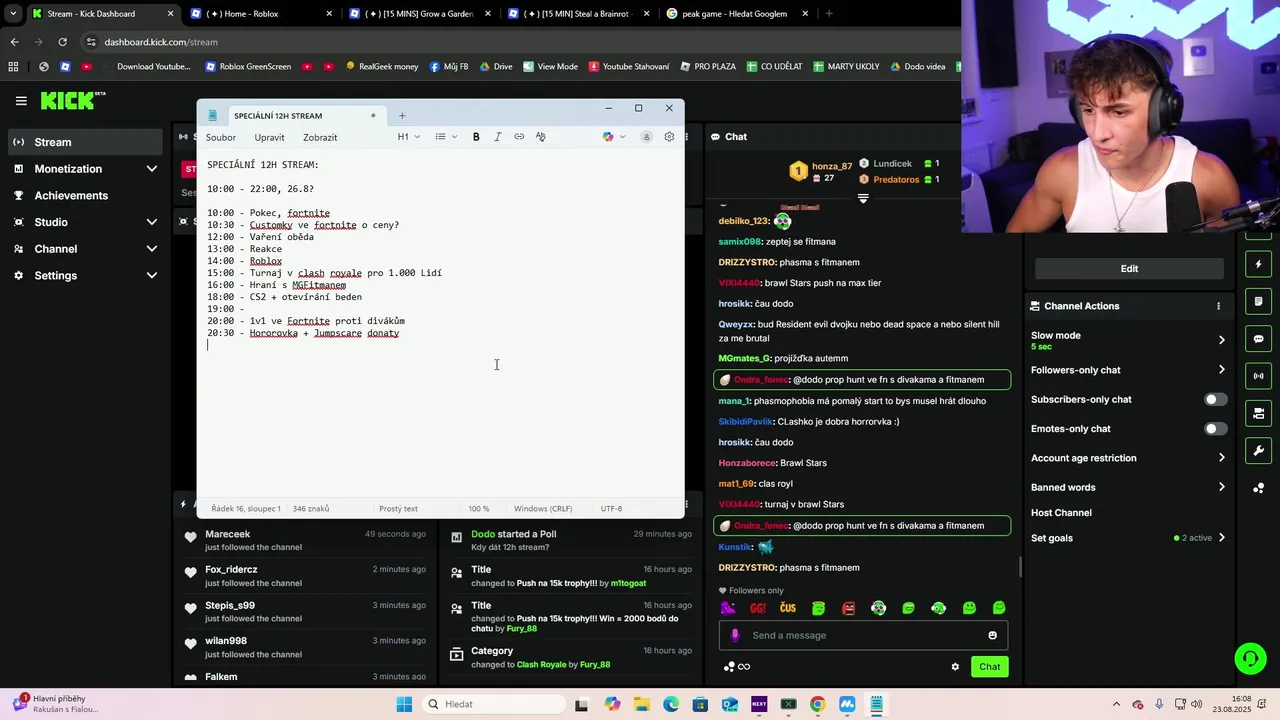Insert the GG! emote

(x=758, y=608)
